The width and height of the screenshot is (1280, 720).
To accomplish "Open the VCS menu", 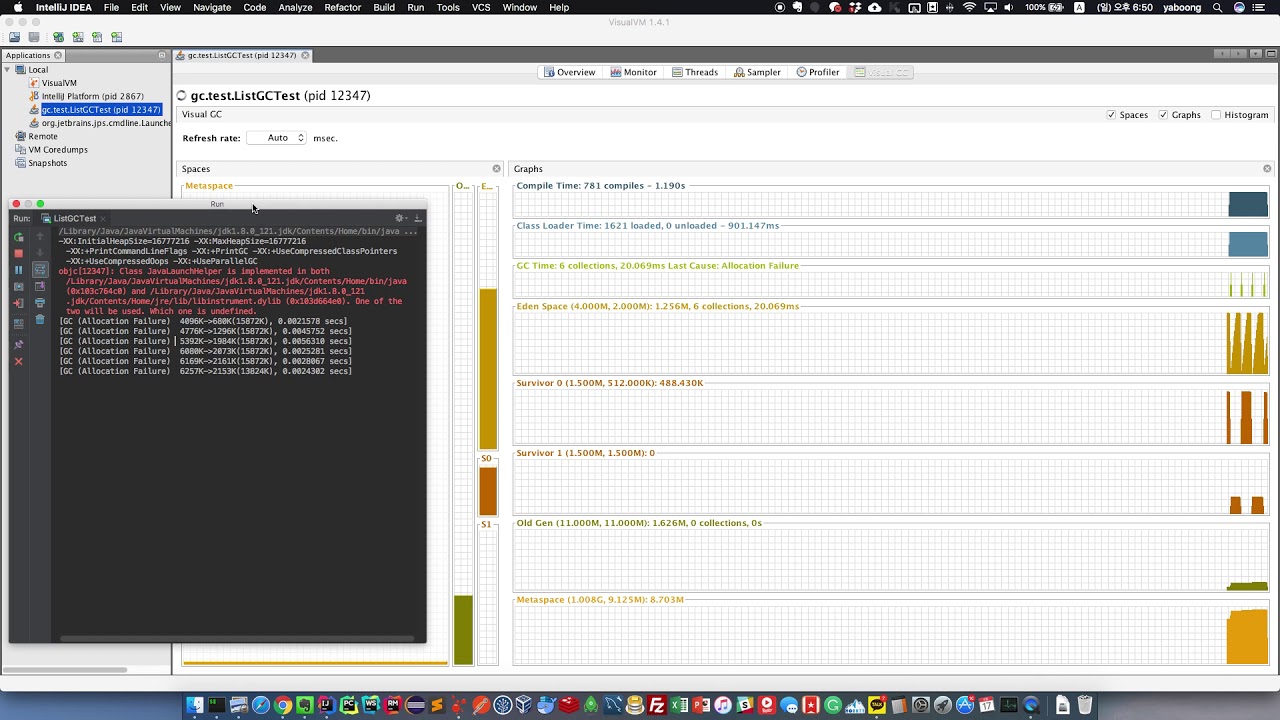I will tap(481, 7).
